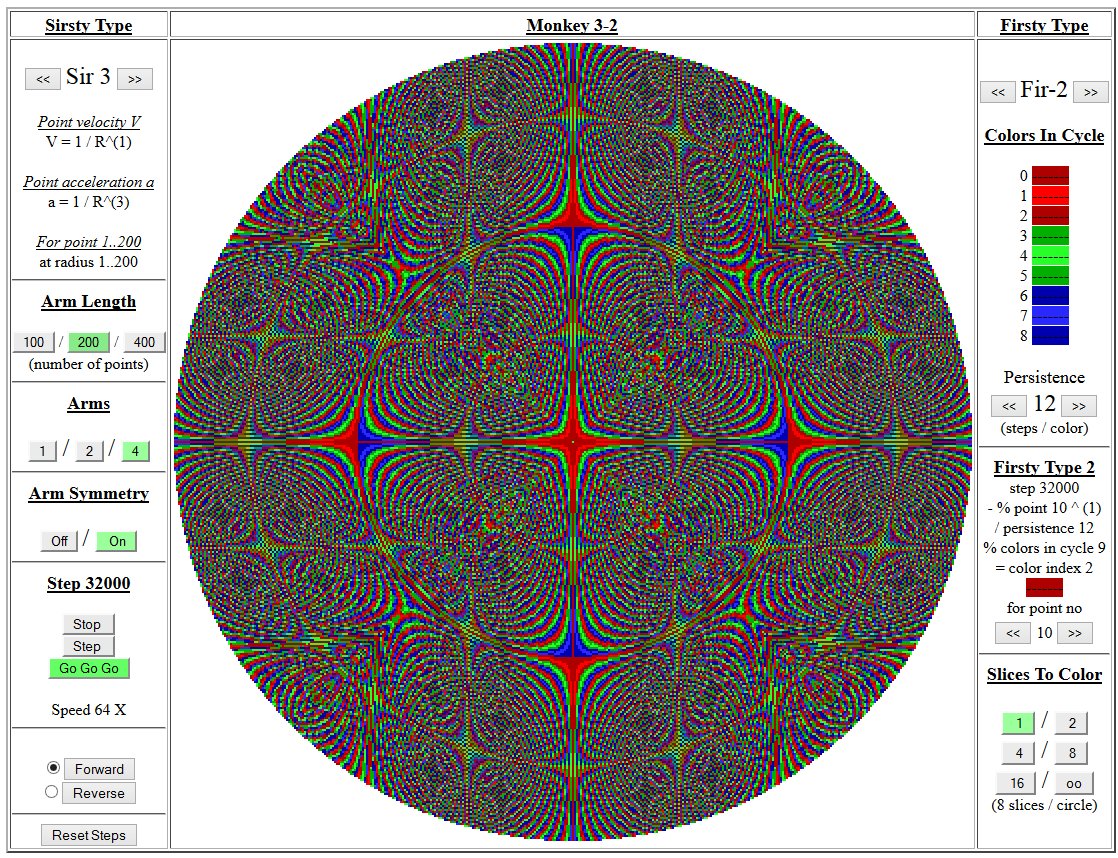
Task: Click the Step 32000 heading
Action: 88,583
